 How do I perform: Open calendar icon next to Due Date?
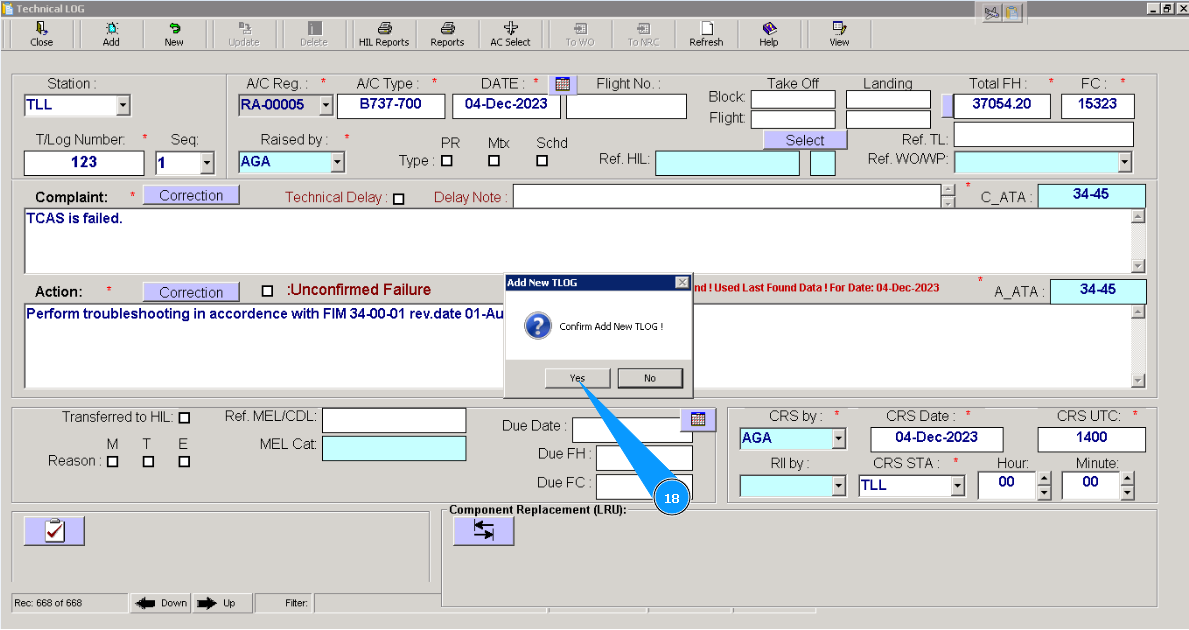[698, 419]
